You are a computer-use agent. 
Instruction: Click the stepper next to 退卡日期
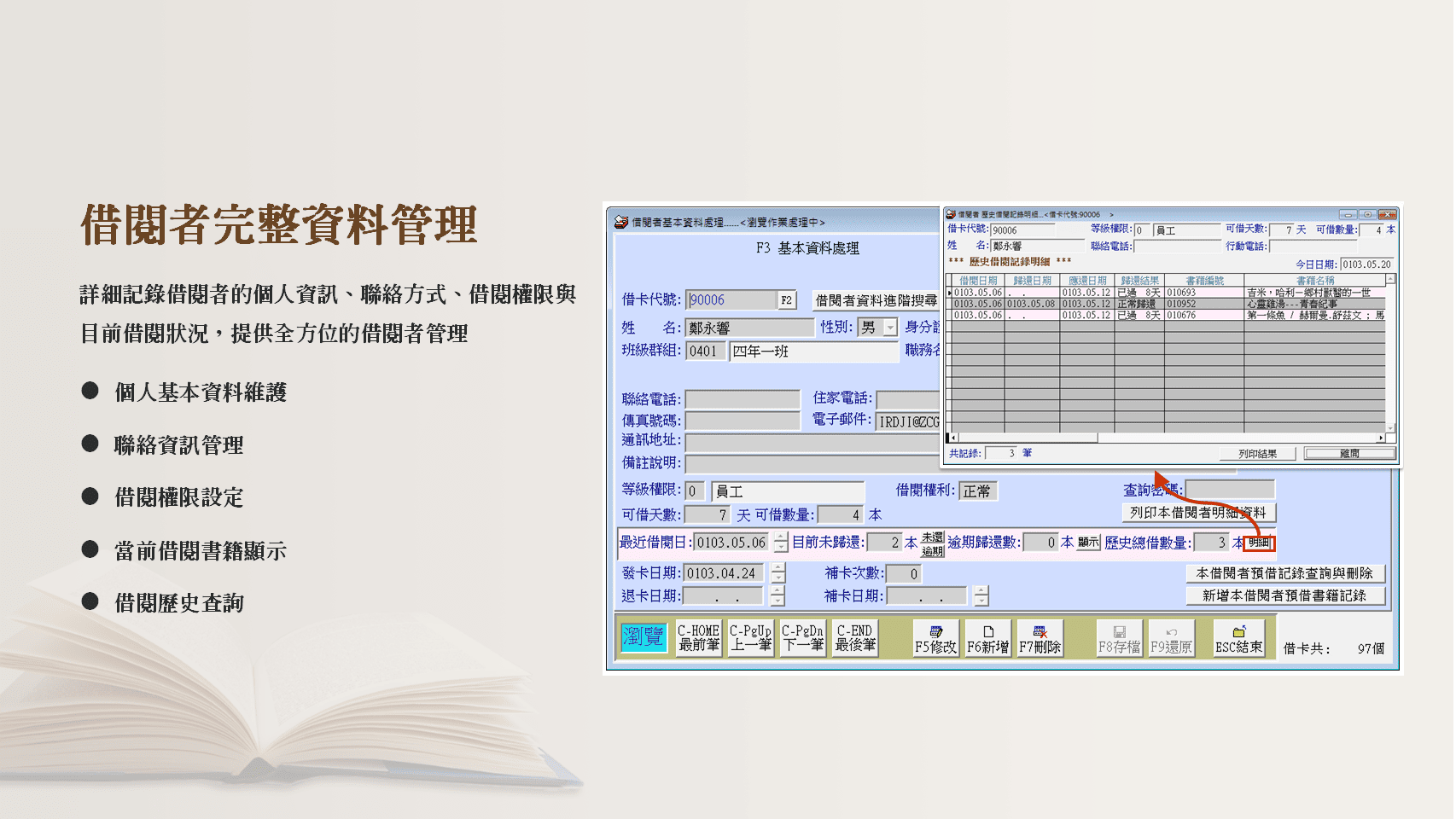point(778,594)
